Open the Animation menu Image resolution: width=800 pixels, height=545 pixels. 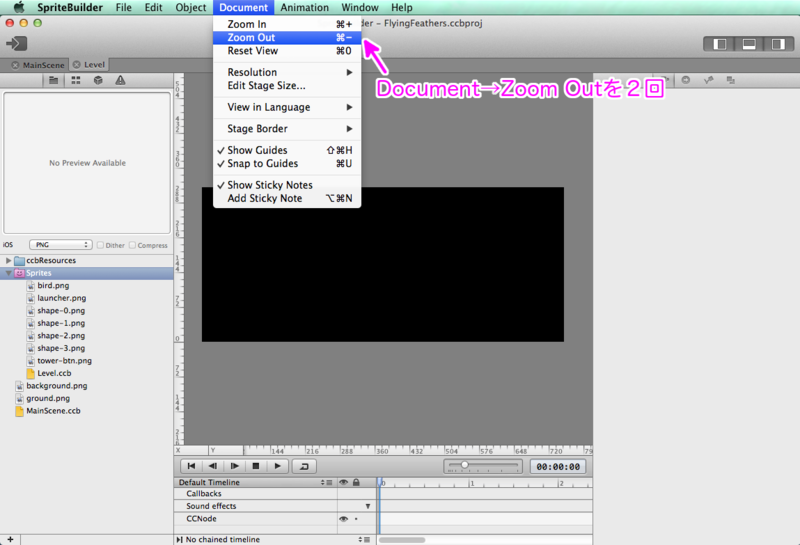tap(305, 7)
